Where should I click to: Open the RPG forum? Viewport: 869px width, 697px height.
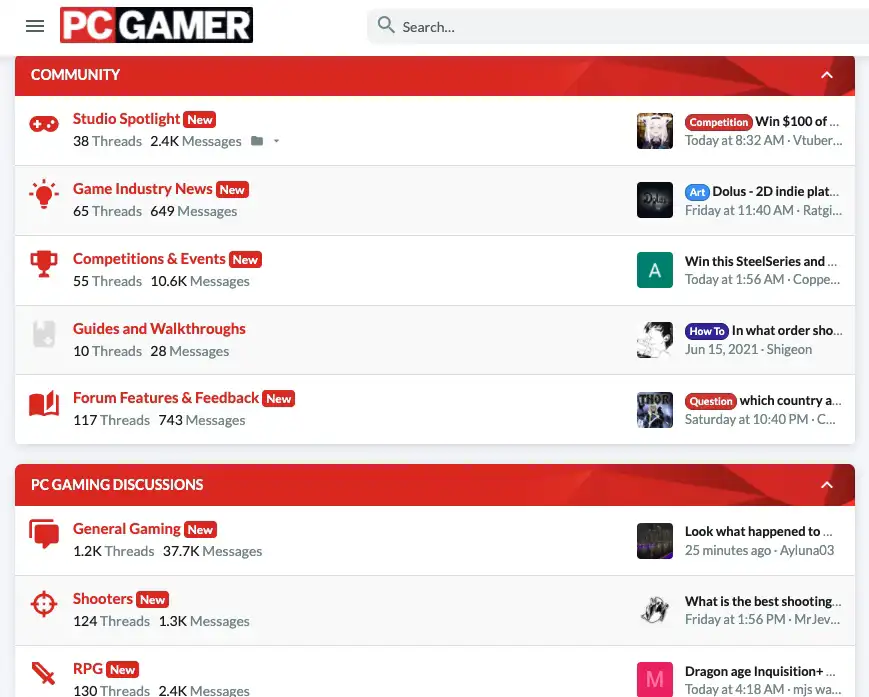point(88,669)
